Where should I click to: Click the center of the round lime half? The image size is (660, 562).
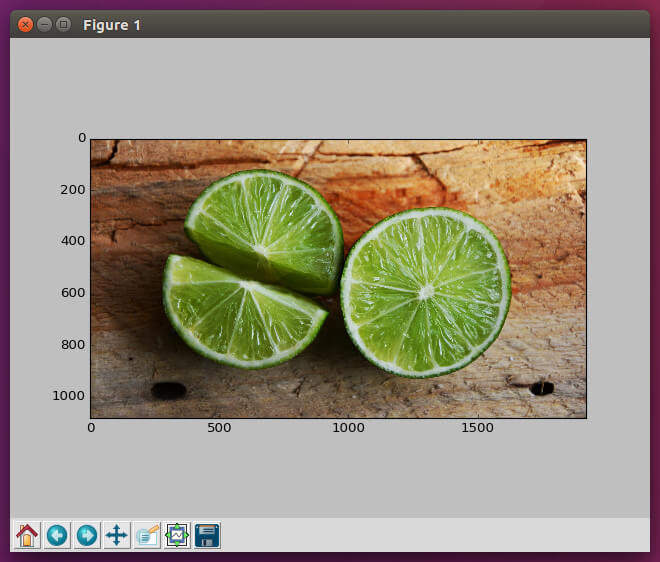click(x=426, y=292)
